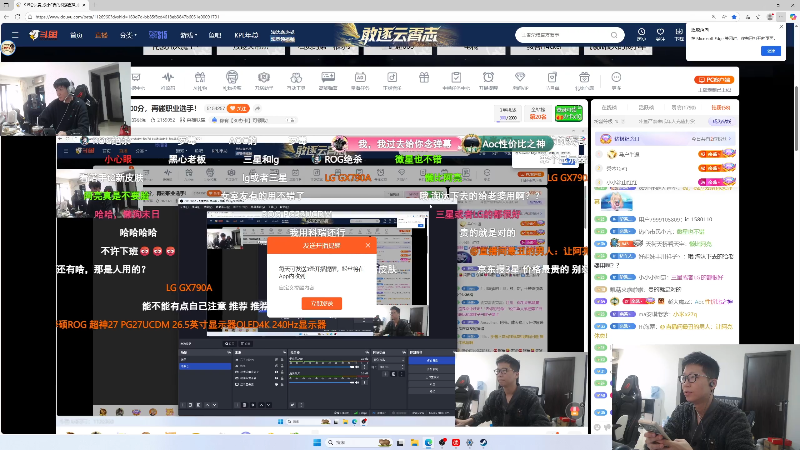This screenshot has height=450, width=800.
Task: Switch to the orange rightmost chat tab
Action: pyautogui.click(x=721, y=108)
